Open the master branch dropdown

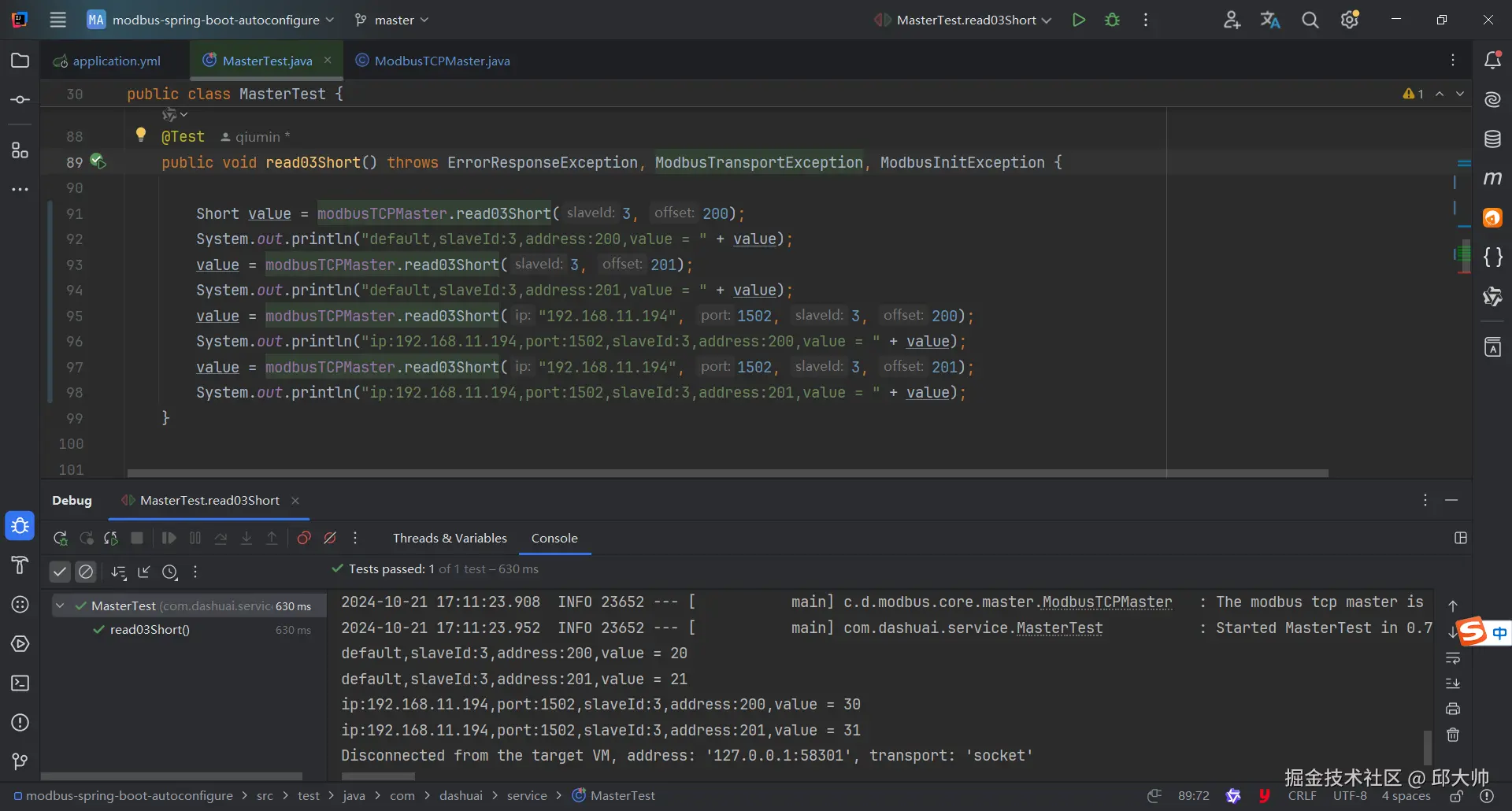coord(392,20)
